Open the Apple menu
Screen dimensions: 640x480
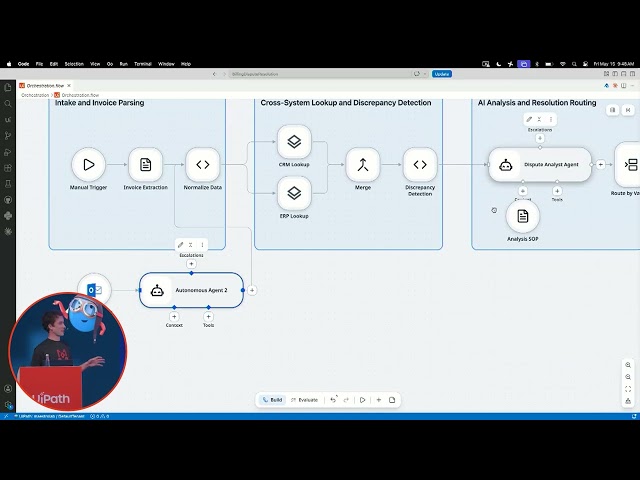pyautogui.click(x=9, y=64)
